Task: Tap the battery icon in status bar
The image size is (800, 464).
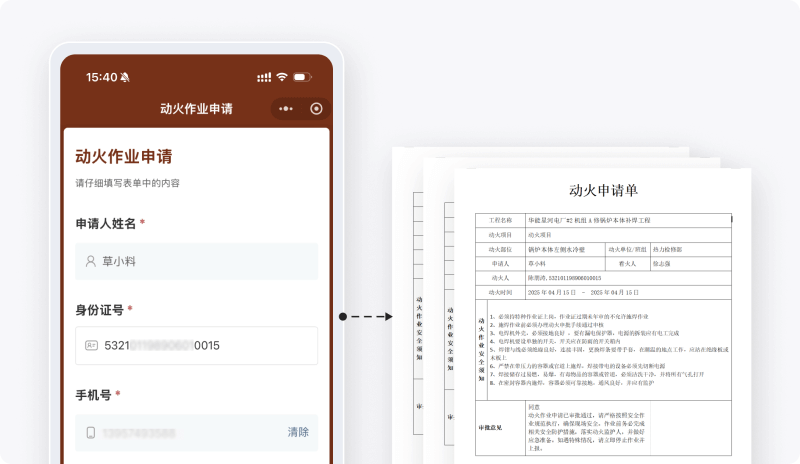Action: pyautogui.click(x=301, y=77)
